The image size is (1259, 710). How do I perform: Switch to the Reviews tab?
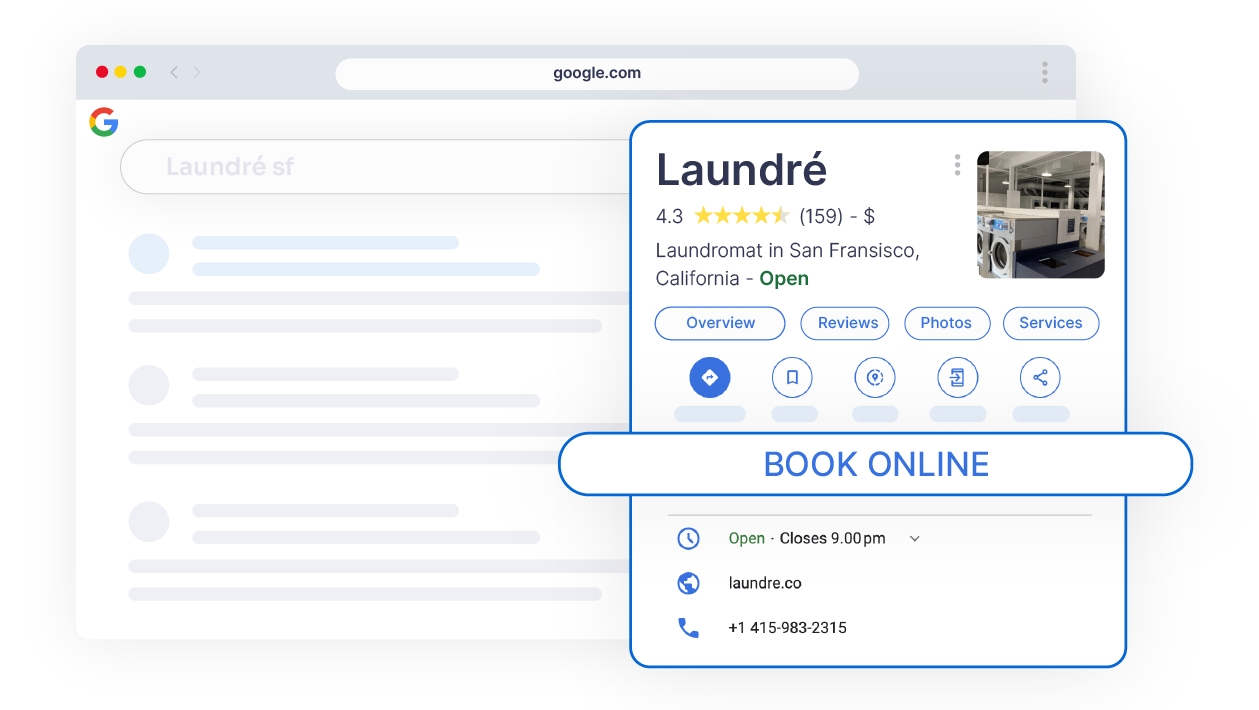[x=844, y=323]
